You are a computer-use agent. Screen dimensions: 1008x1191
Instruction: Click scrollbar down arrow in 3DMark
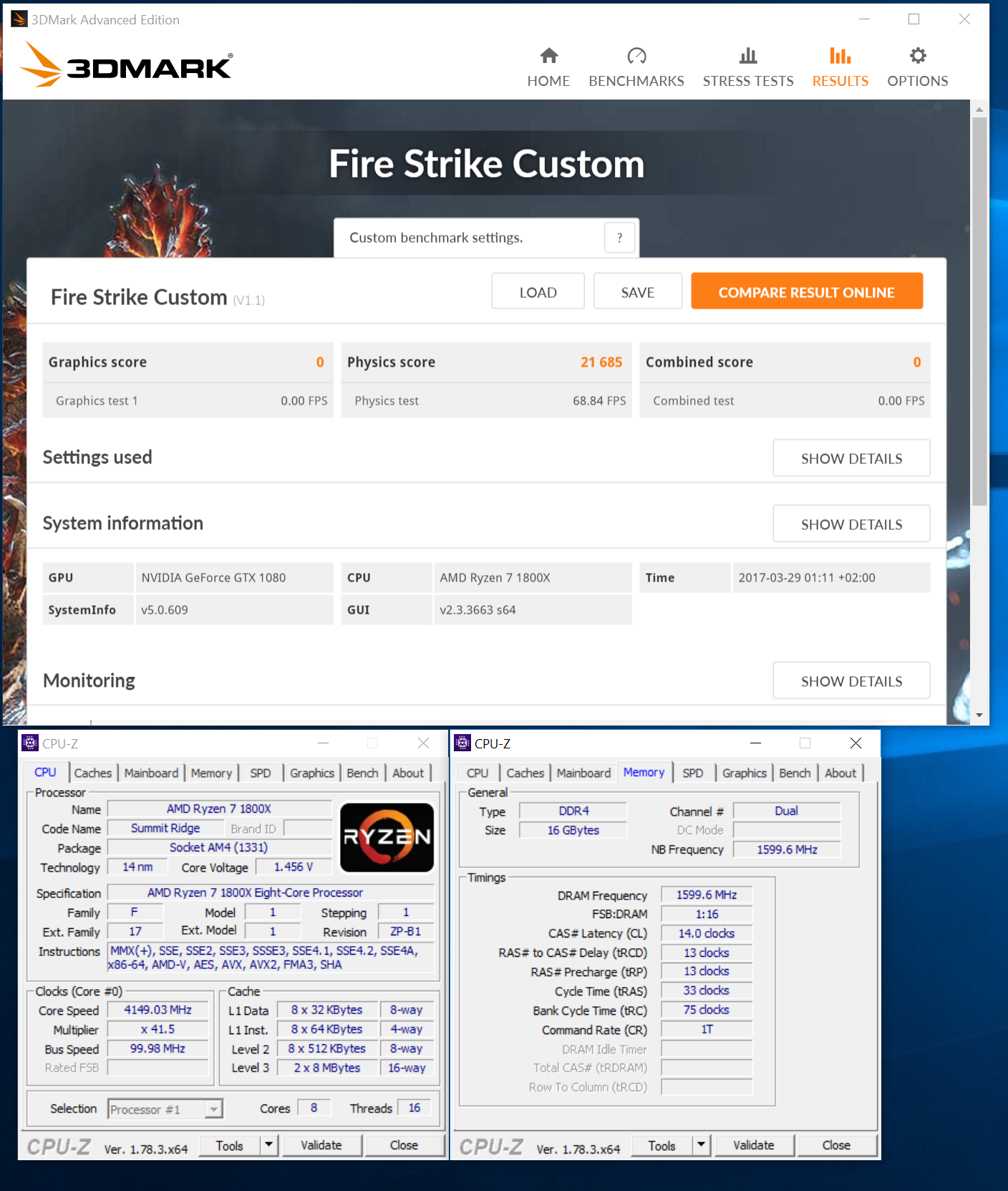tap(979, 715)
